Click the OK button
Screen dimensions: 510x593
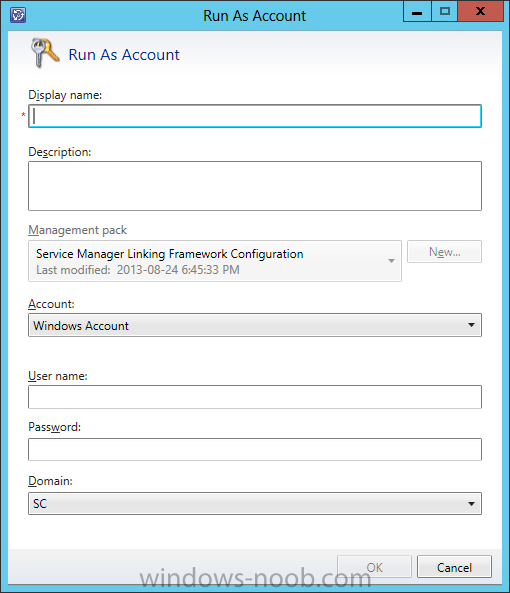pos(374,567)
